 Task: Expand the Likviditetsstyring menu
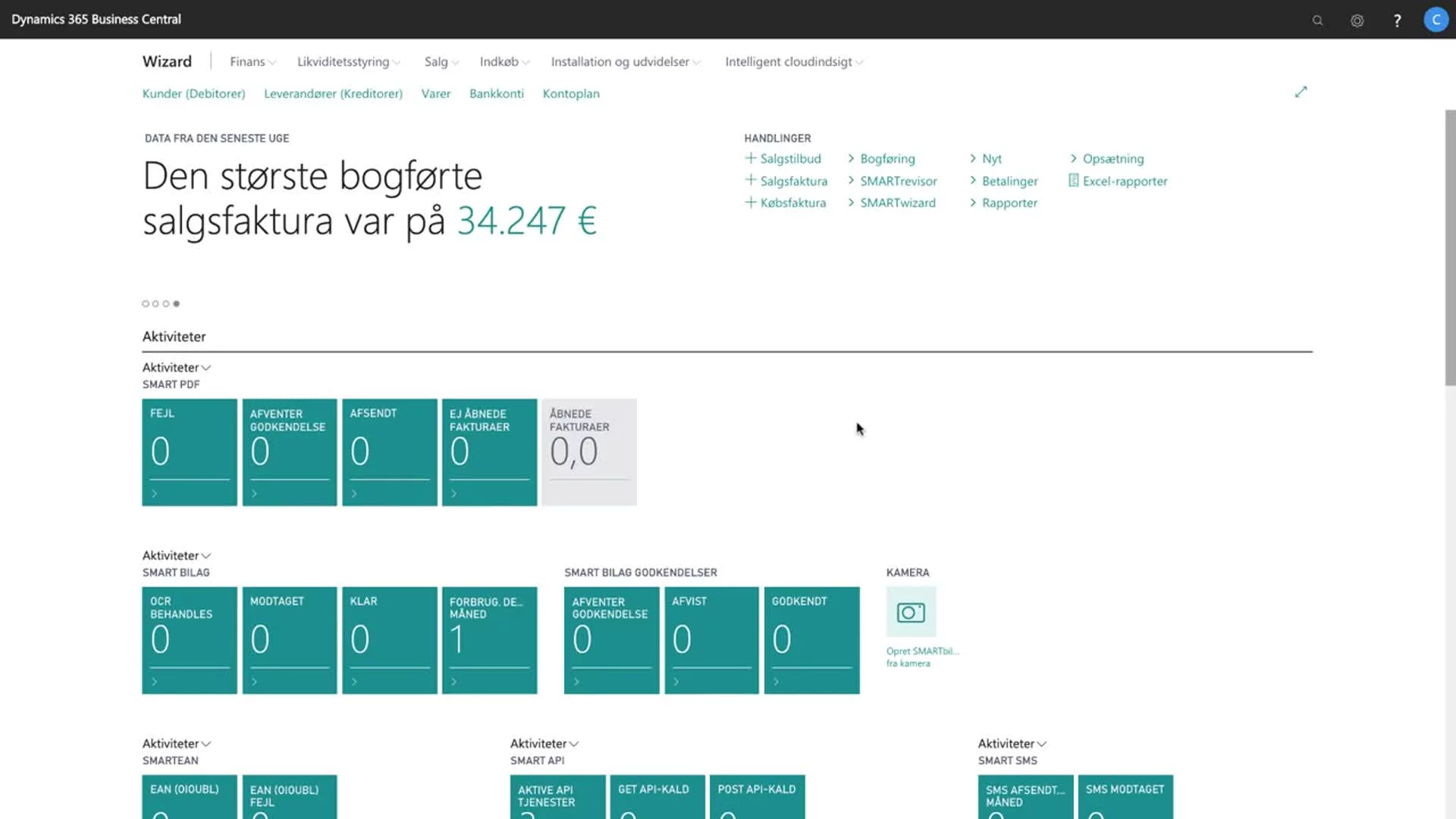(x=349, y=61)
